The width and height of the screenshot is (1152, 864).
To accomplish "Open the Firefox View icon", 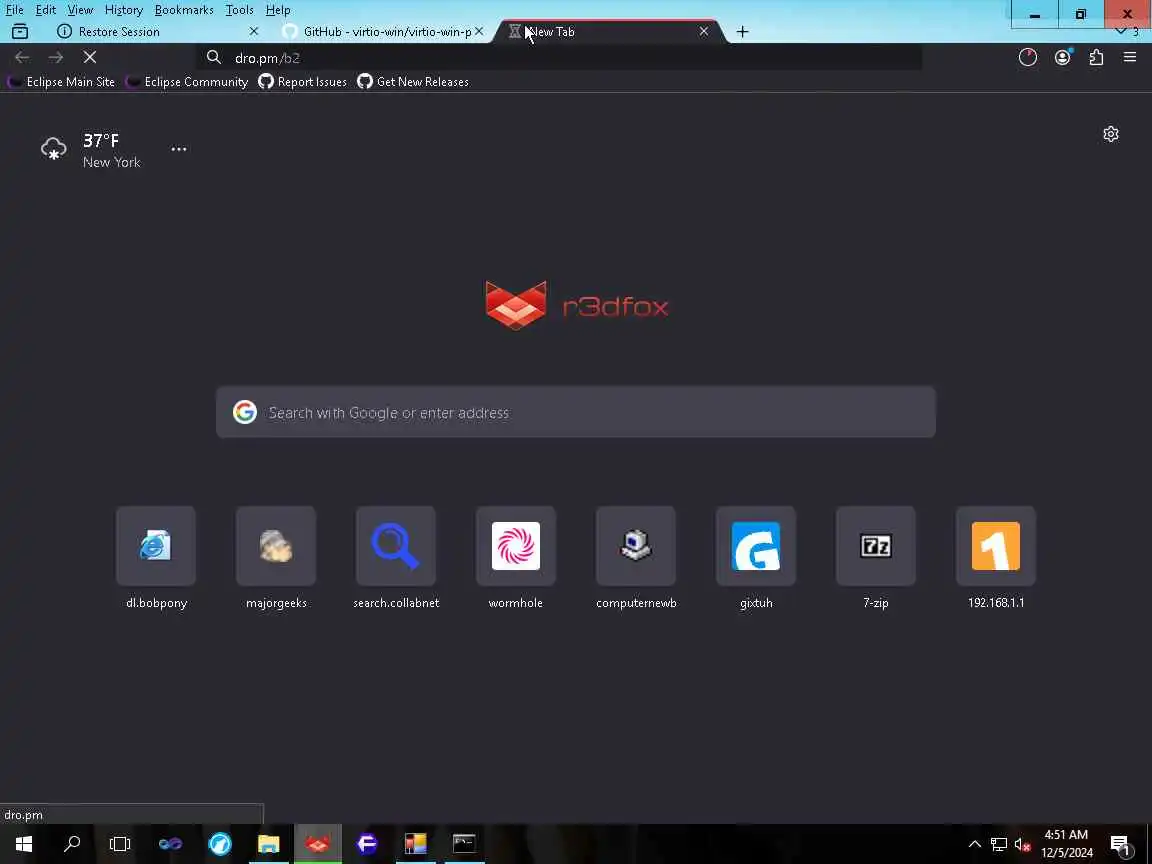I will click(x=20, y=32).
